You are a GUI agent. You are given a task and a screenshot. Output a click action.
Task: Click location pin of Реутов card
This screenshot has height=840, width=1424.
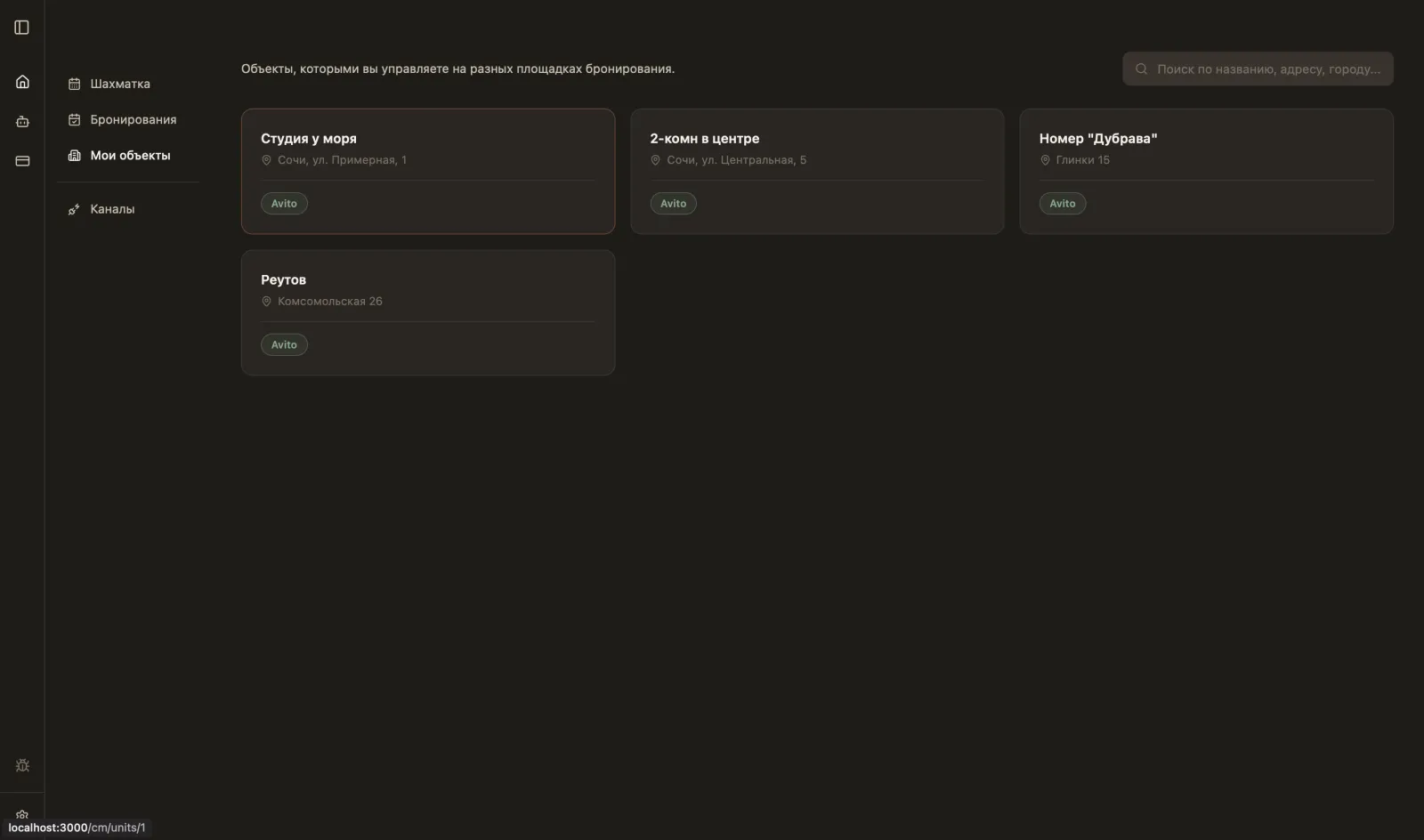[x=266, y=302]
